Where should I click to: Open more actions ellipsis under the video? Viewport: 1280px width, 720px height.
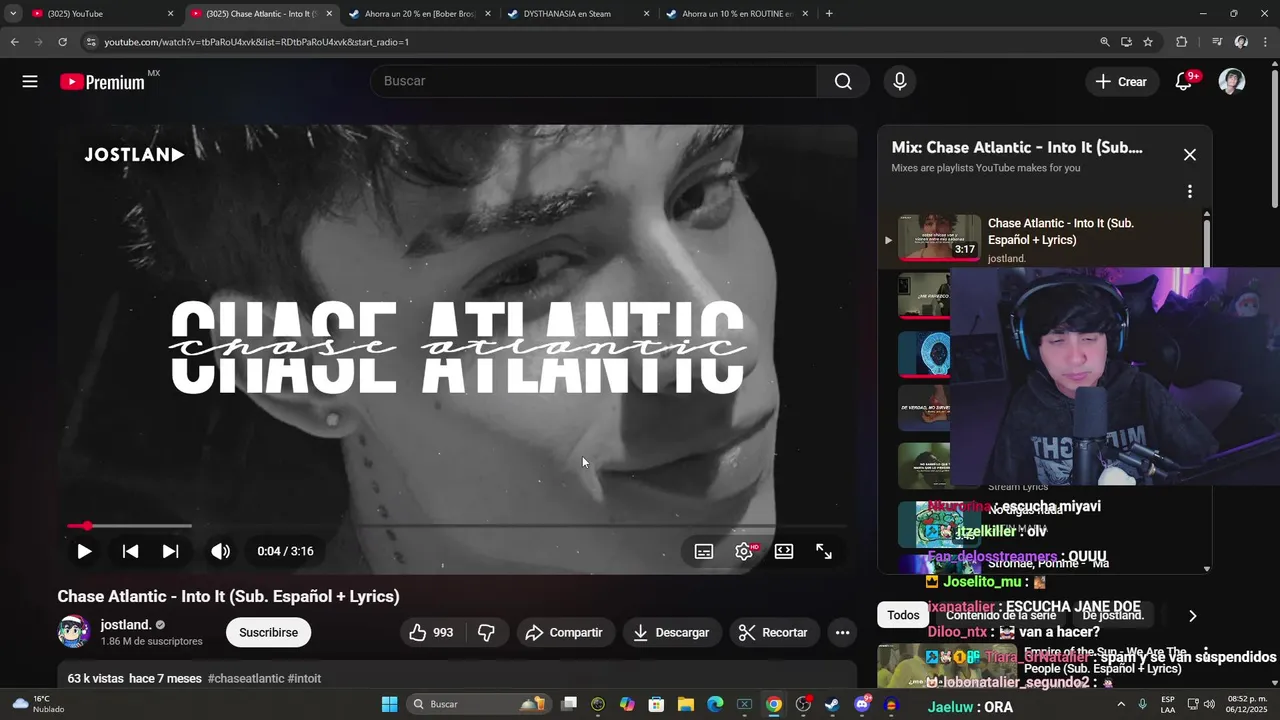(x=842, y=632)
